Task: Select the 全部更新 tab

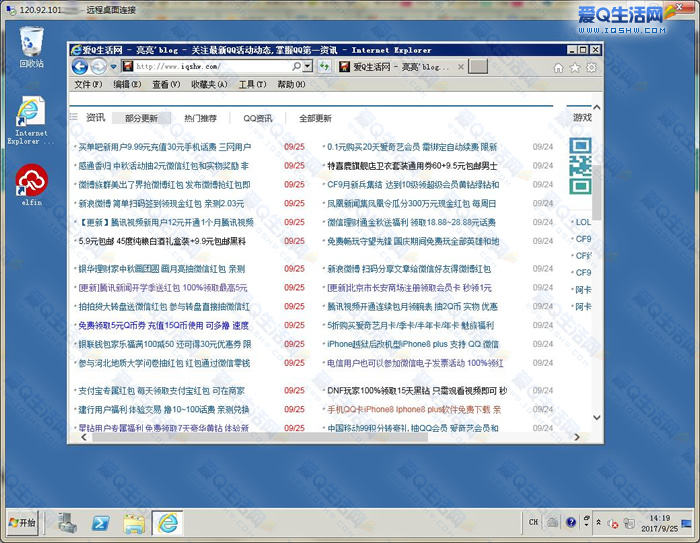Action: (315, 118)
